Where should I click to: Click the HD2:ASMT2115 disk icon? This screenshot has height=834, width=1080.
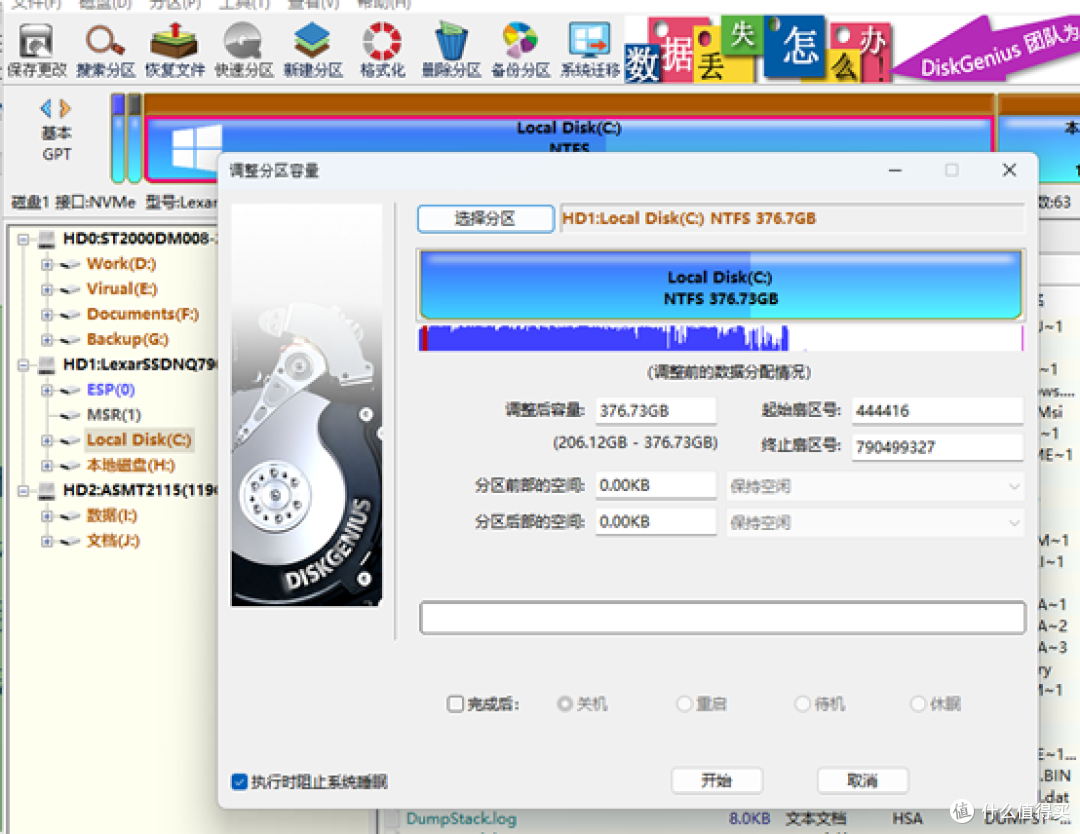pyautogui.click(x=46, y=491)
